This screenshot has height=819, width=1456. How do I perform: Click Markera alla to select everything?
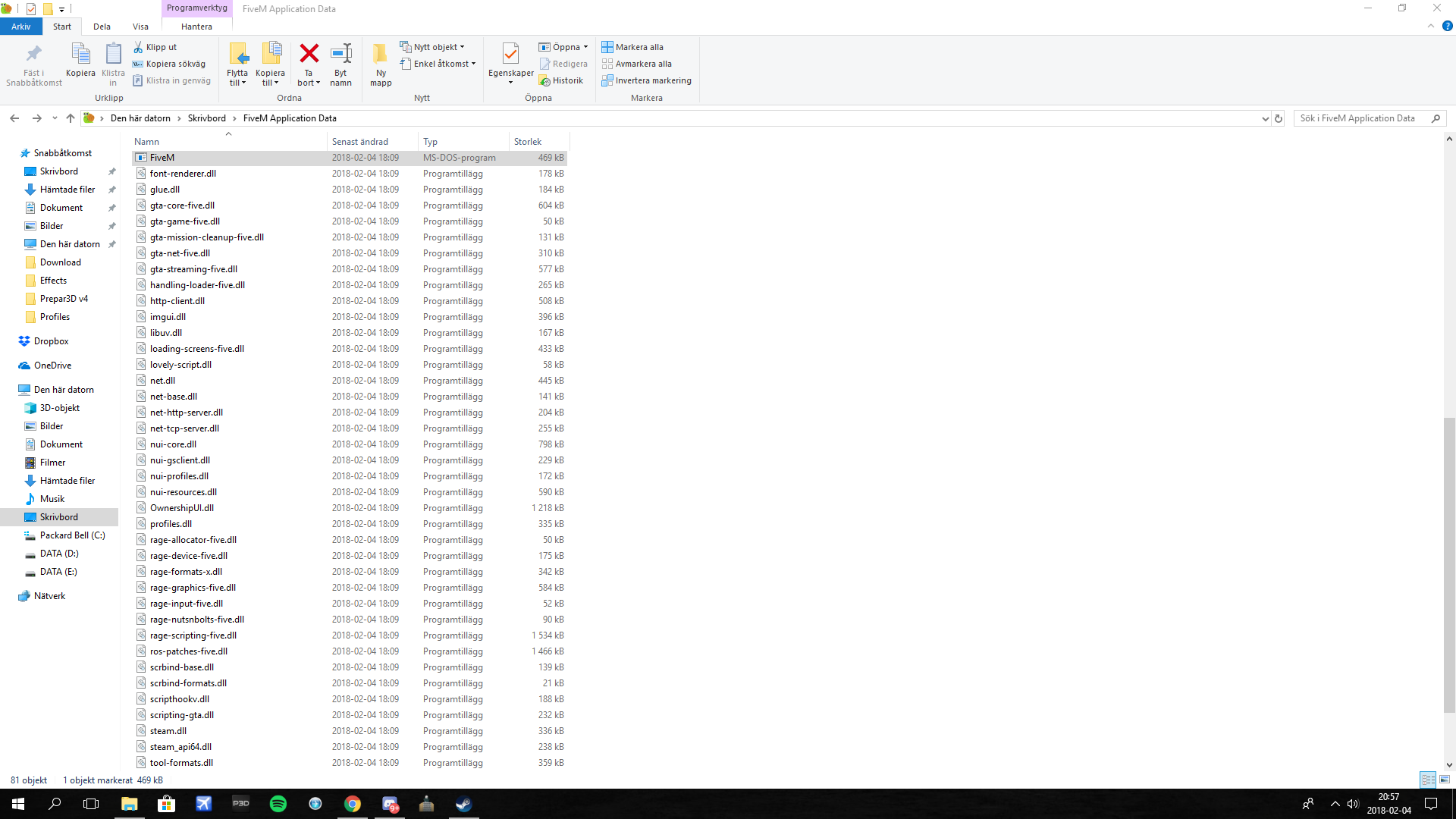click(632, 47)
